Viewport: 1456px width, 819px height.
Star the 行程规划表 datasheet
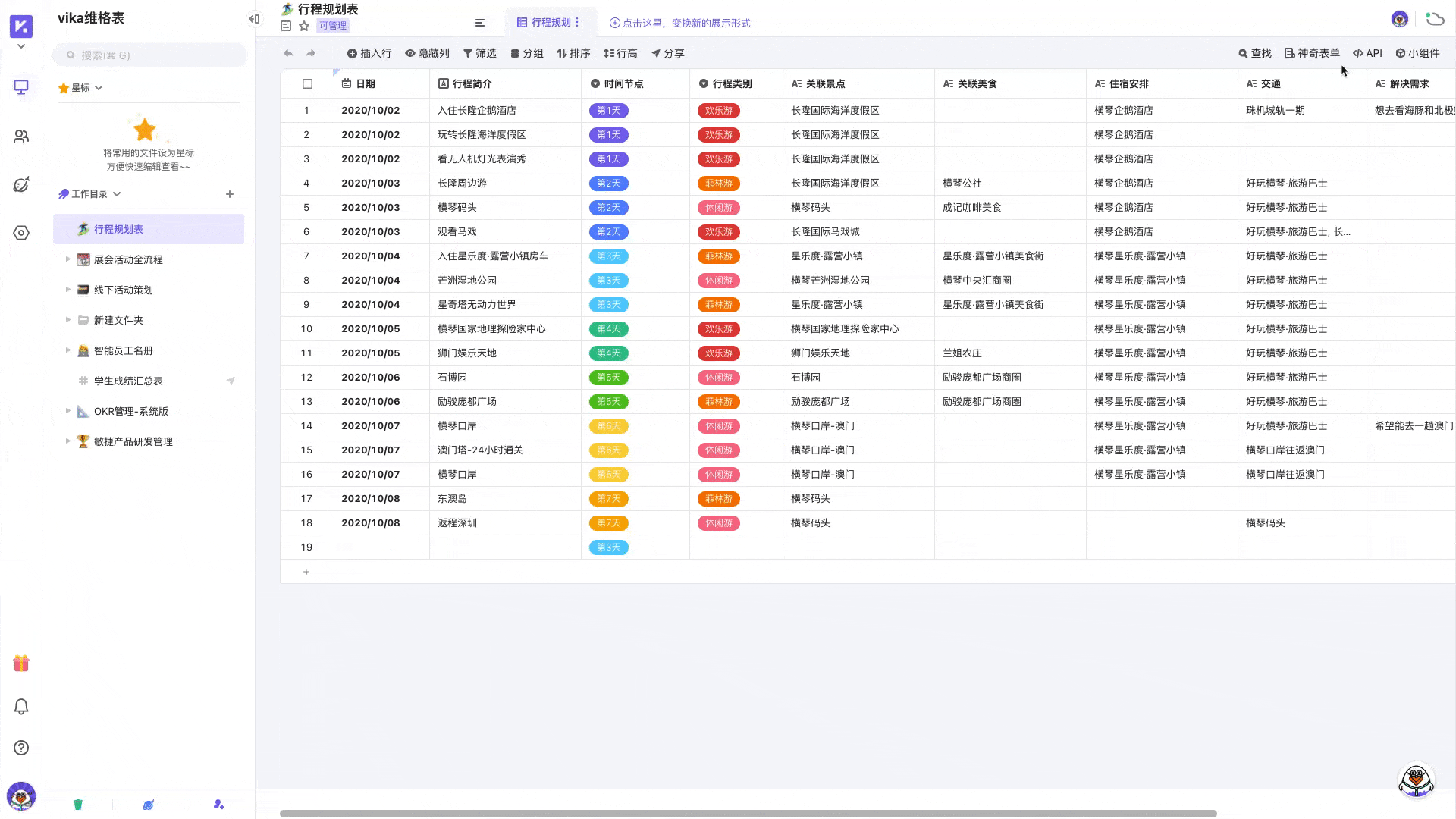pyautogui.click(x=304, y=25)
